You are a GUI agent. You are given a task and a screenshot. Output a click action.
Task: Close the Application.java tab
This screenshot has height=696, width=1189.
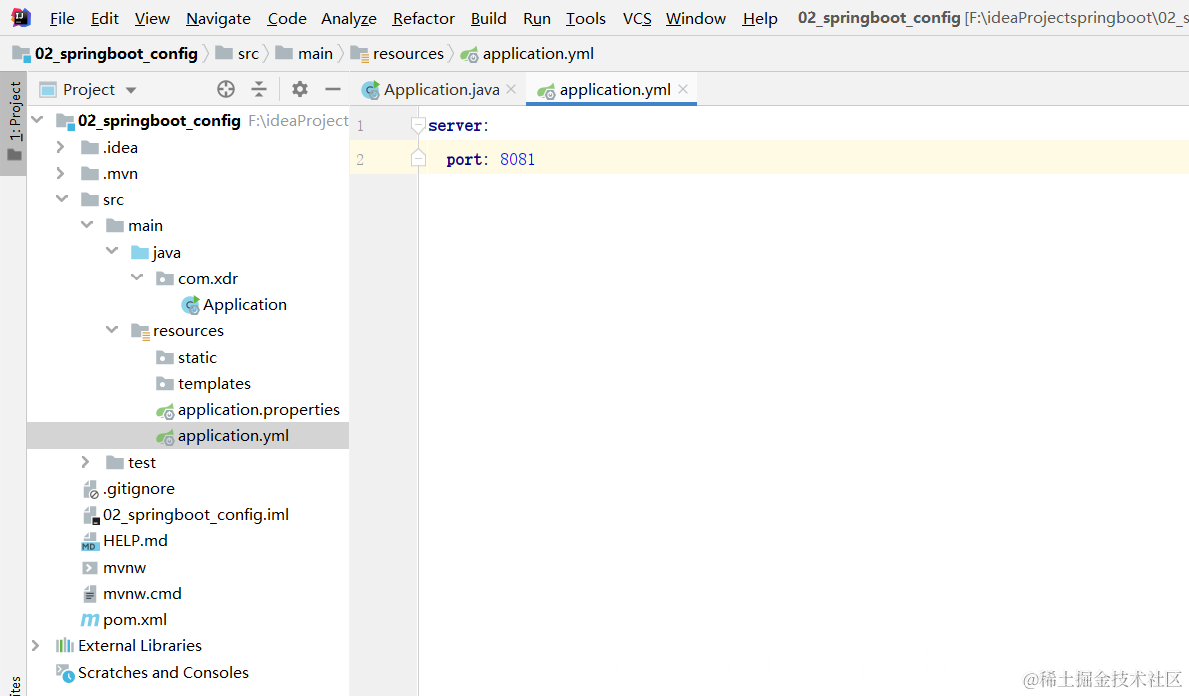pyautogui.click(x=511, y=89)
